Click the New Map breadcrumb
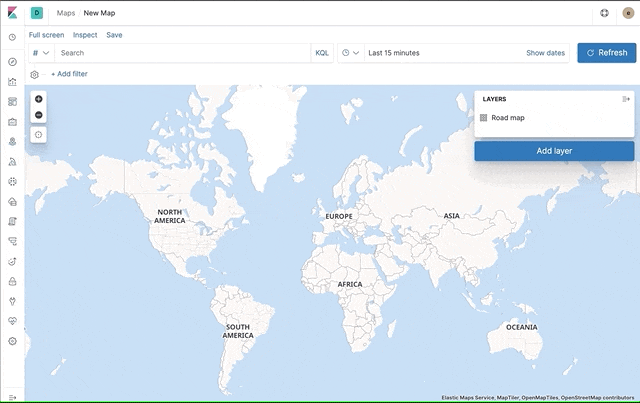 point(99,13)
